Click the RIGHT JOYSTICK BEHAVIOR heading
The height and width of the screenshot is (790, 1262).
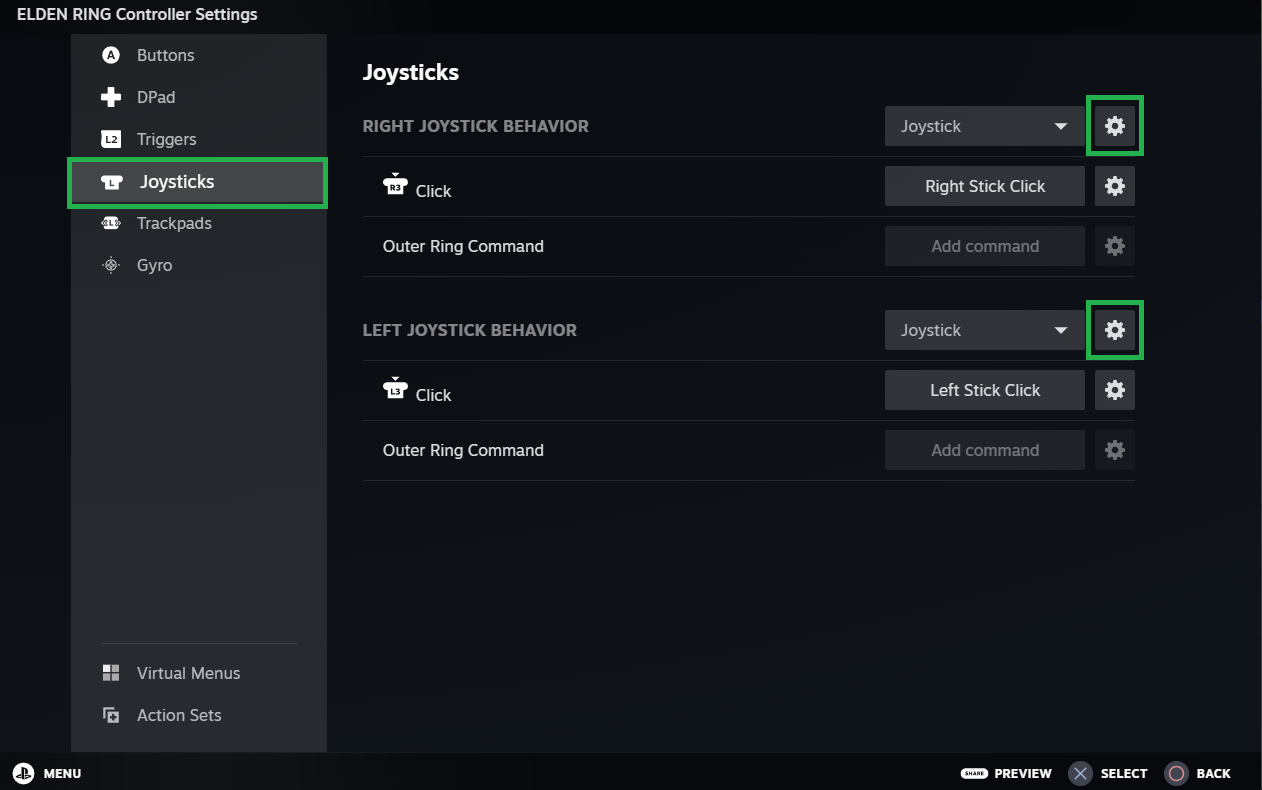476,126
